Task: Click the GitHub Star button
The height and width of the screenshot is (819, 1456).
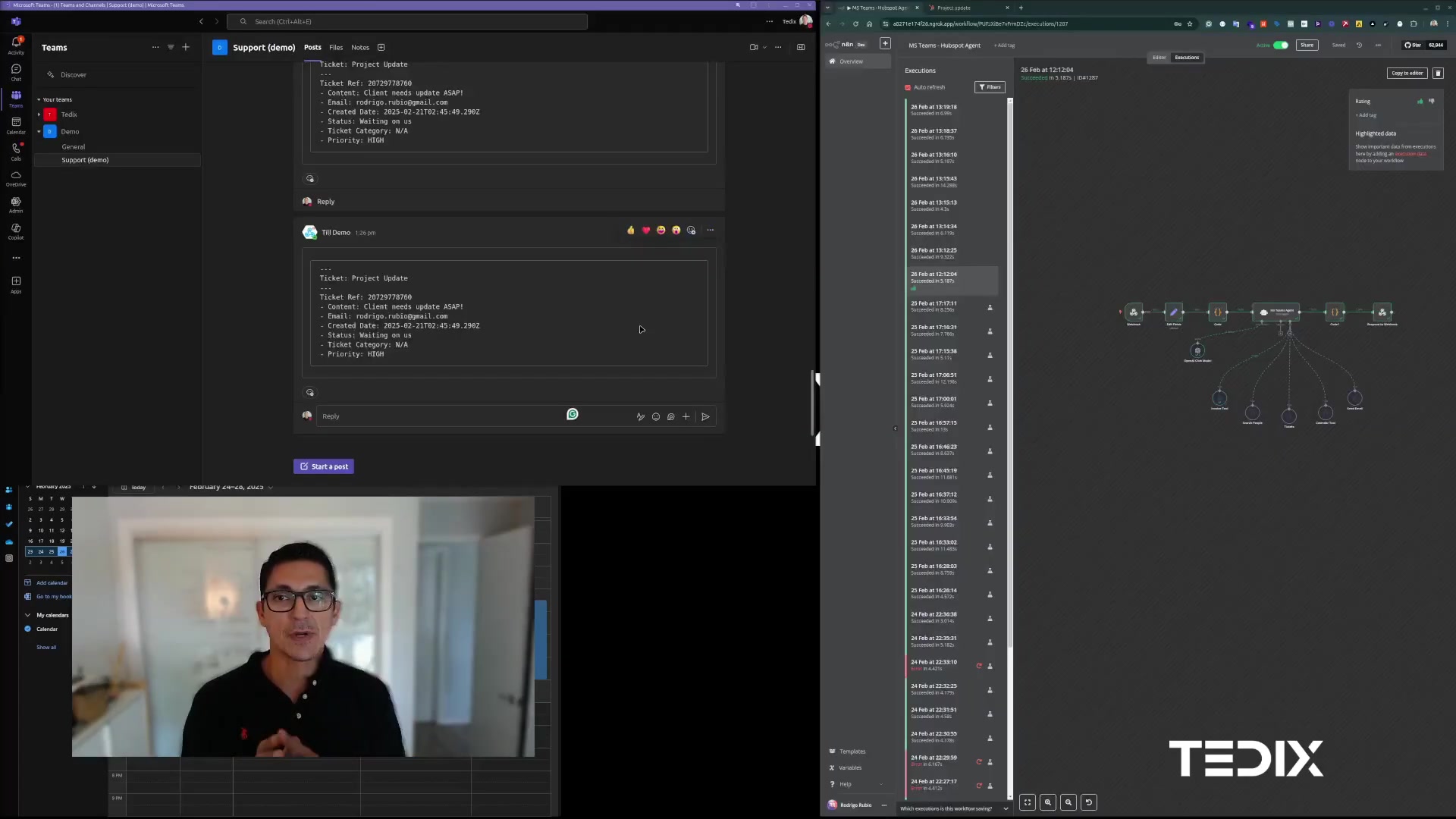Action: point(1413,45)
